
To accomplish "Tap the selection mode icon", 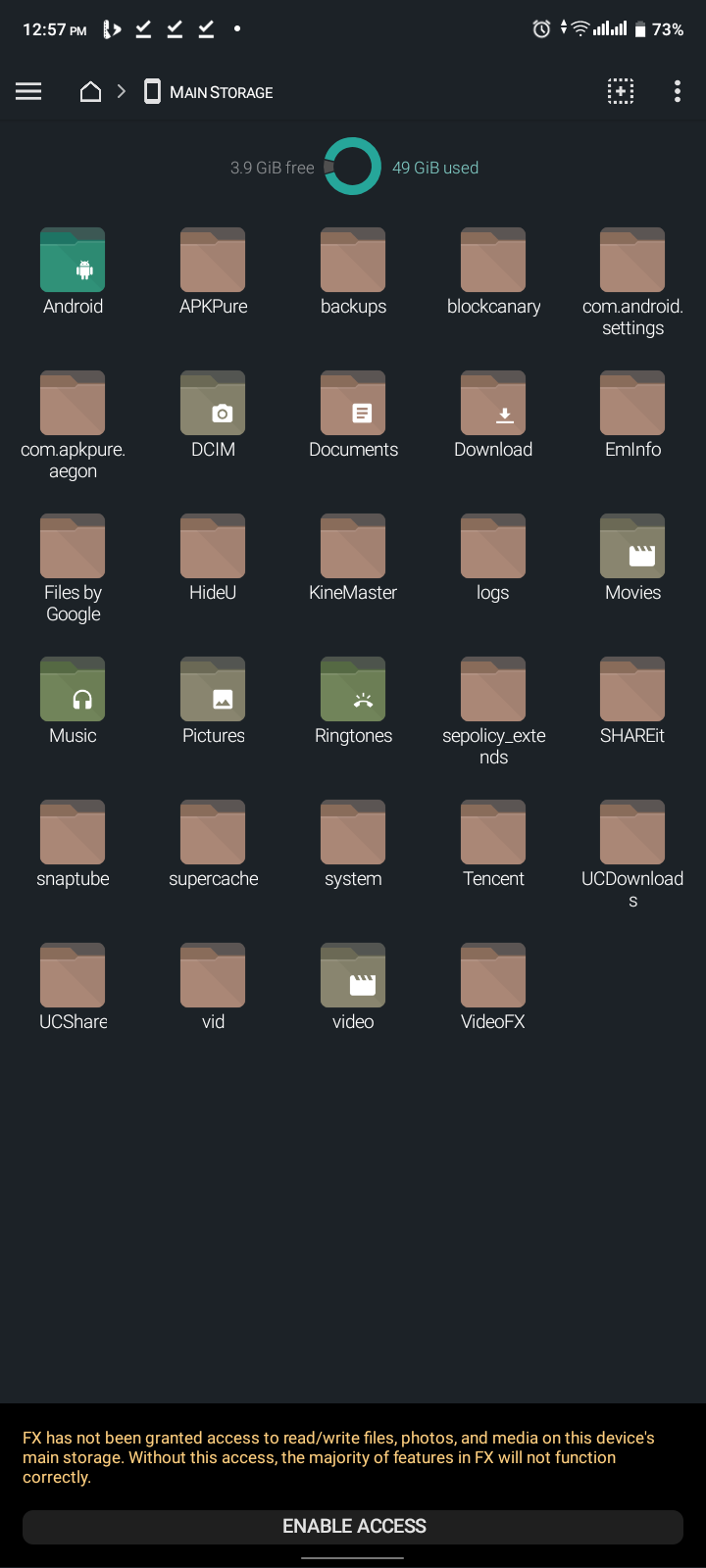I will (x=621, y=92).
